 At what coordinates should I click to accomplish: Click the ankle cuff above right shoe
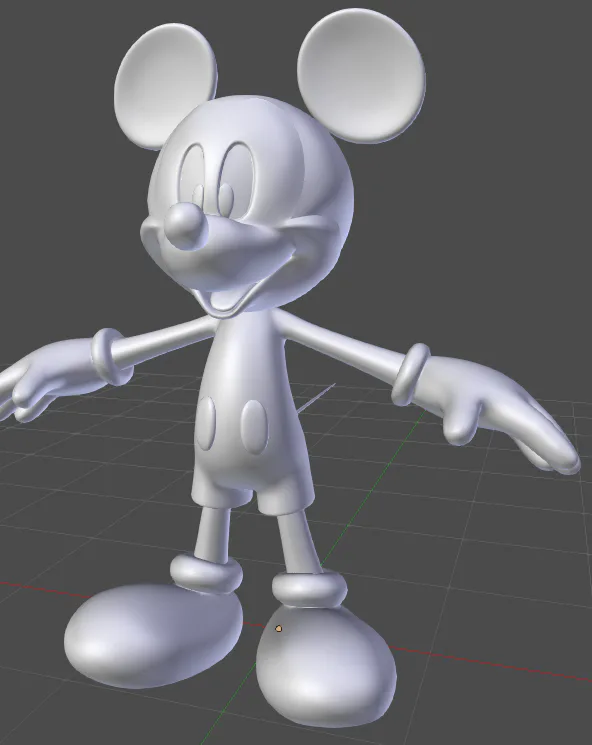click(309, 589)
